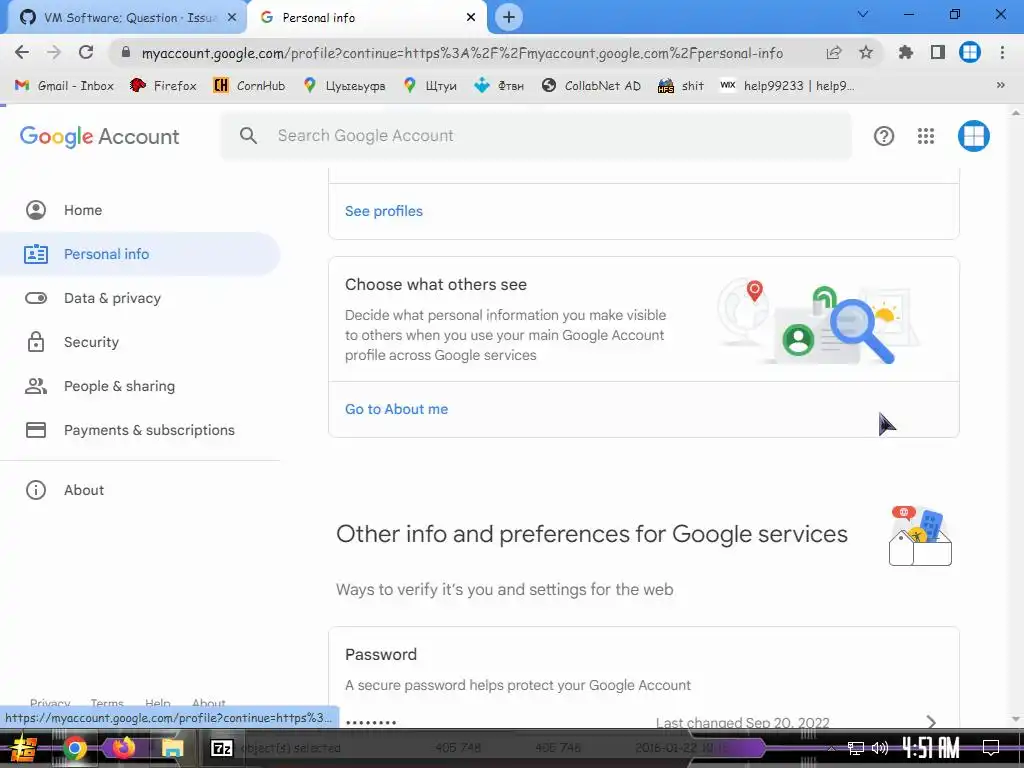The height and width of the screenshot is (768, 1024).
Task: Click the search magnifier icon
Action: point(248,136)
